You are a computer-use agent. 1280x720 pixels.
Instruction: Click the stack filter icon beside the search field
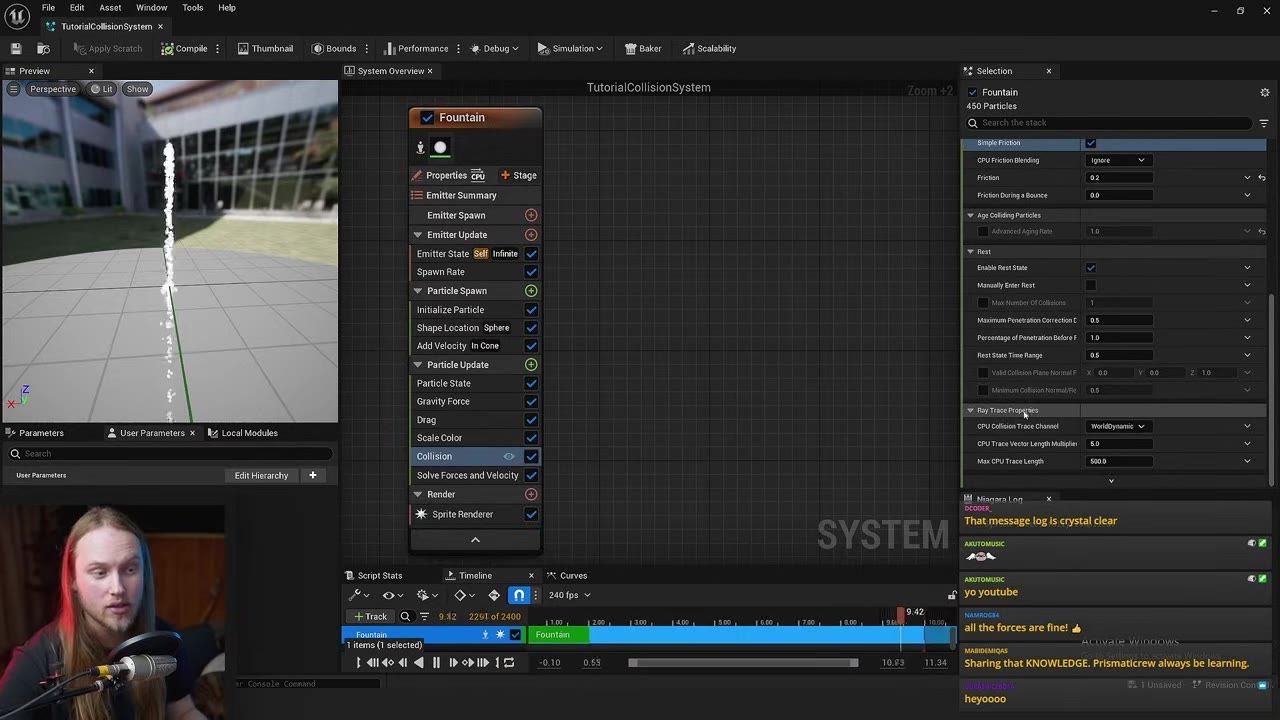point(1264,123)
